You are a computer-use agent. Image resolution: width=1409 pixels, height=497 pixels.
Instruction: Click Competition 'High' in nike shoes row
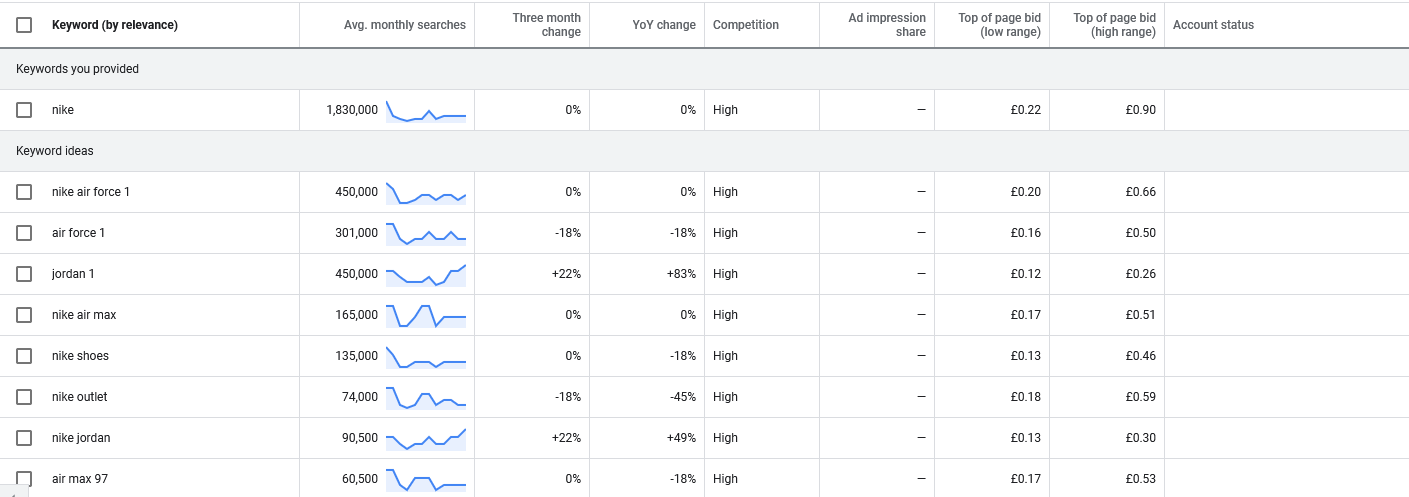click(725, 356)
